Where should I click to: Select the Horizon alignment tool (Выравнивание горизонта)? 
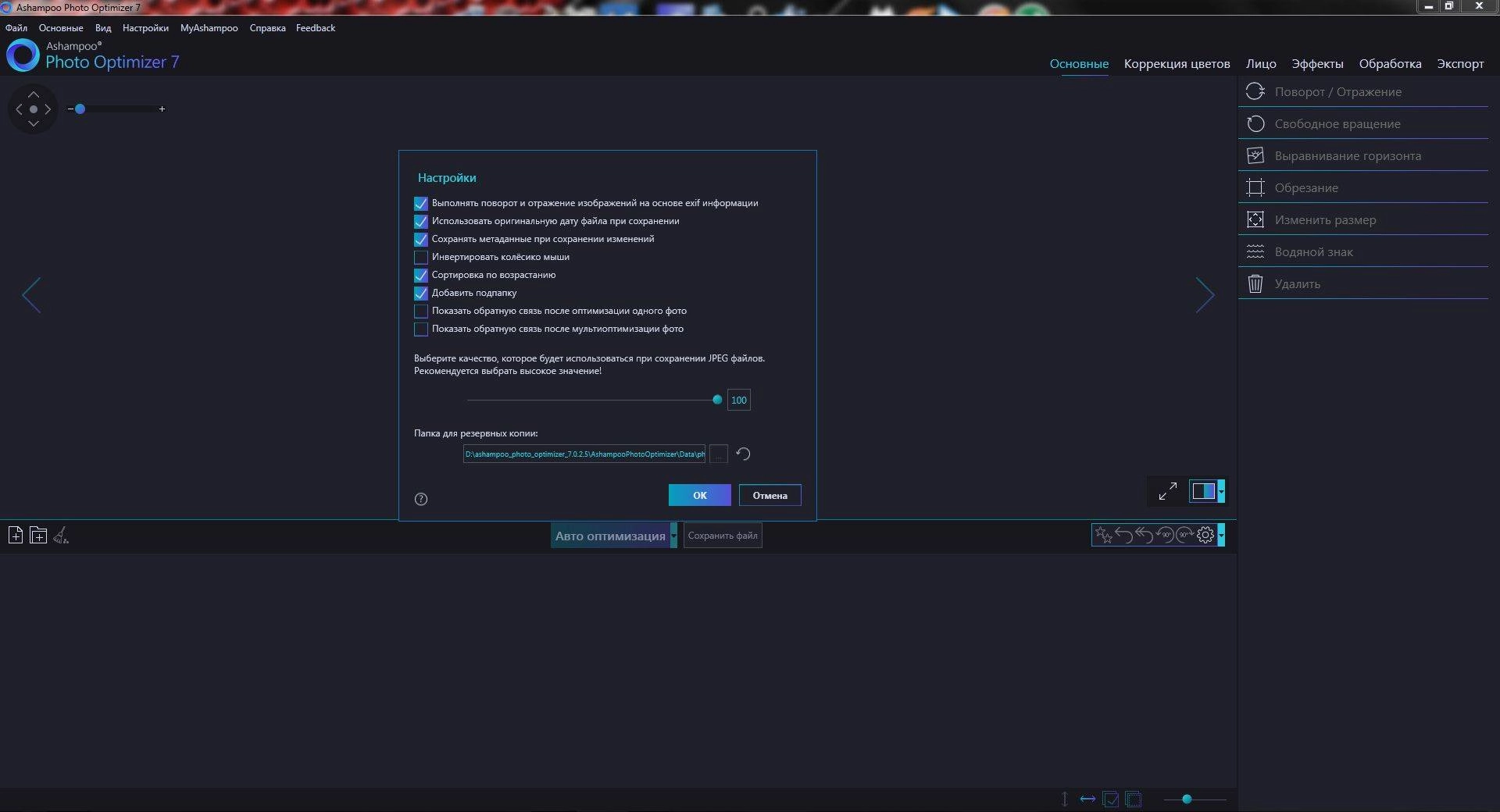click(x=1362, y=155)
